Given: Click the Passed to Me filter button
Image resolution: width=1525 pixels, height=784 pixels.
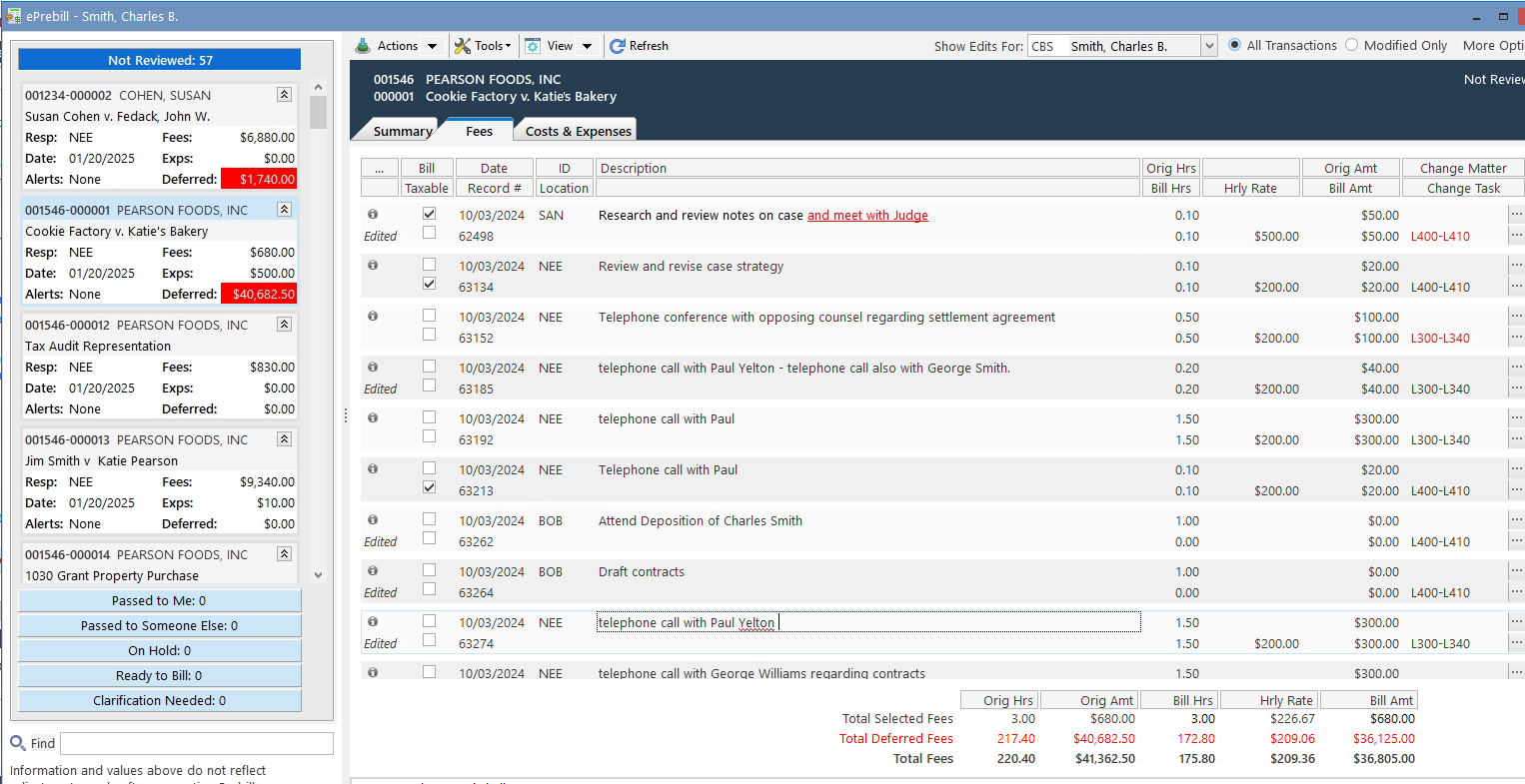Looking at the screenshot, I should pyautogui.click(x=159, y=600).
